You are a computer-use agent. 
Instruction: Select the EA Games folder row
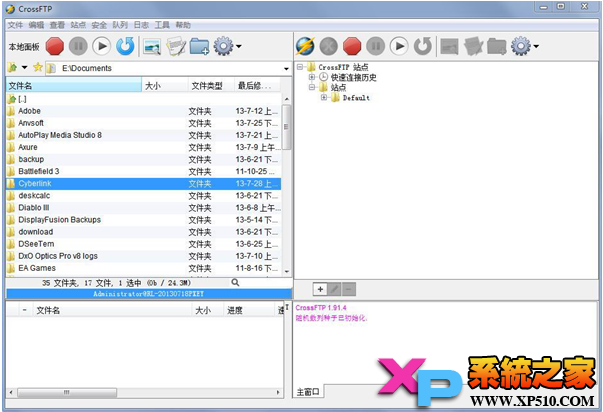pyautogui.click(x=143, y=268)
